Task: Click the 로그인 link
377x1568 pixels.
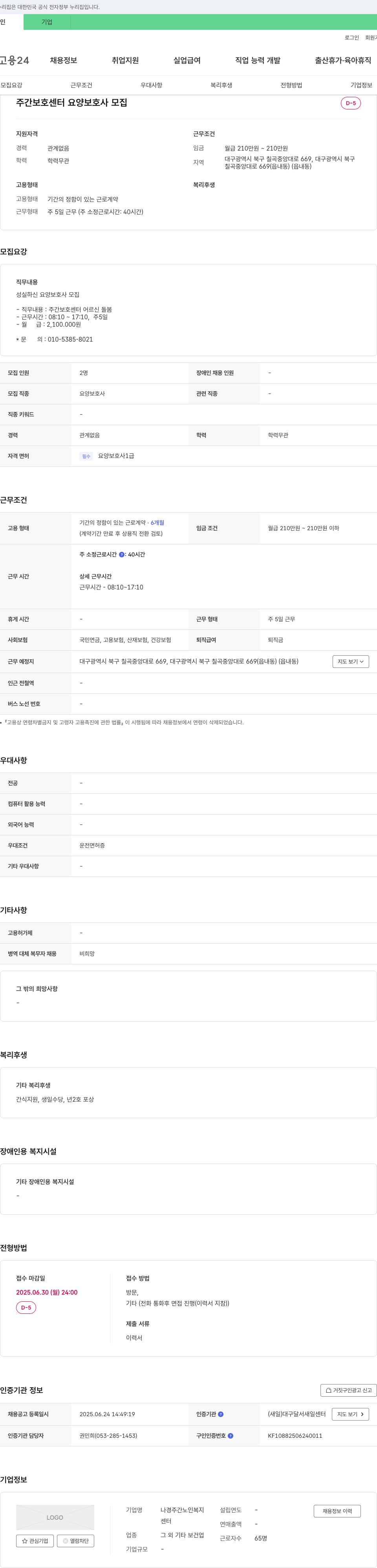Action: coord(351,38)
